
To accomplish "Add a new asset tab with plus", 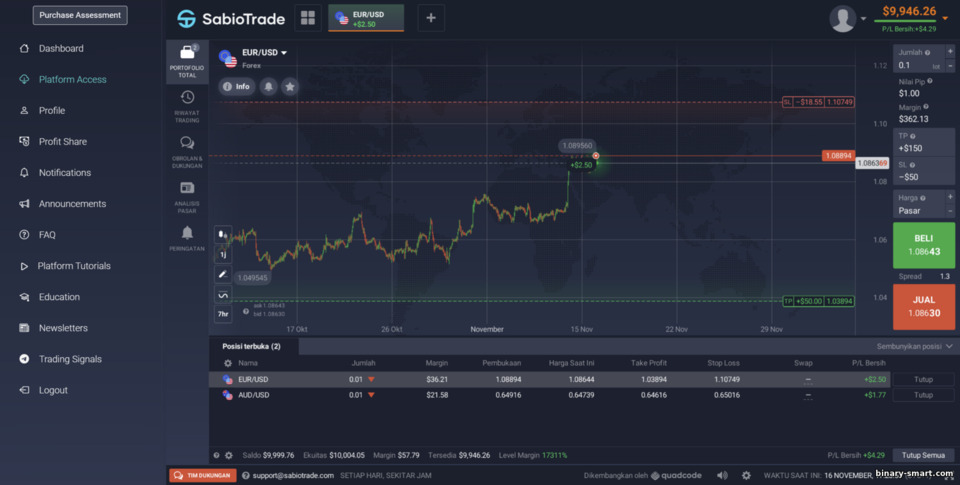I will pos(431,18).
